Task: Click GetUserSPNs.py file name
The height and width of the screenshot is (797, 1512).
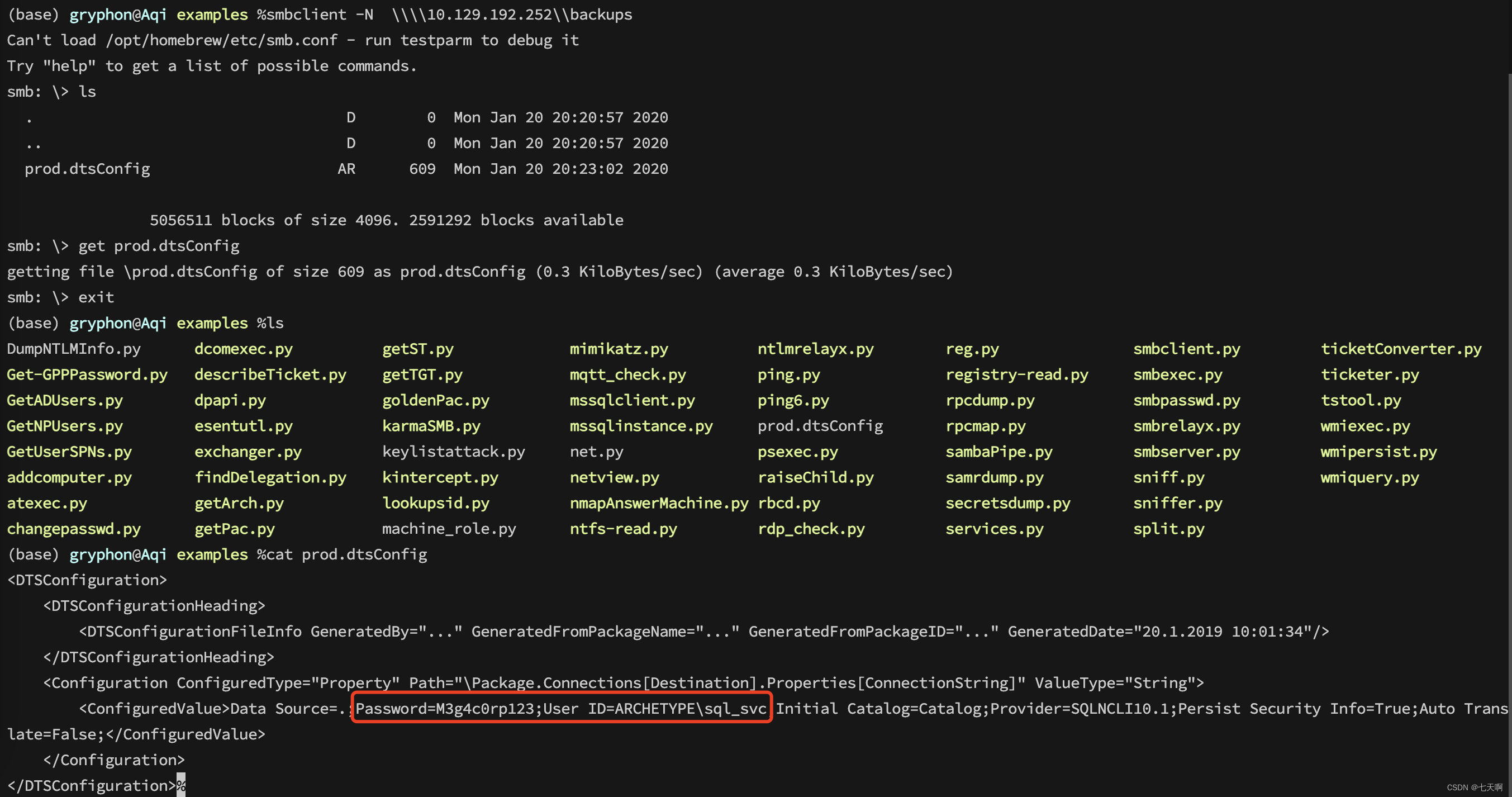Action: pyautogui.click(x=69, y=452)
